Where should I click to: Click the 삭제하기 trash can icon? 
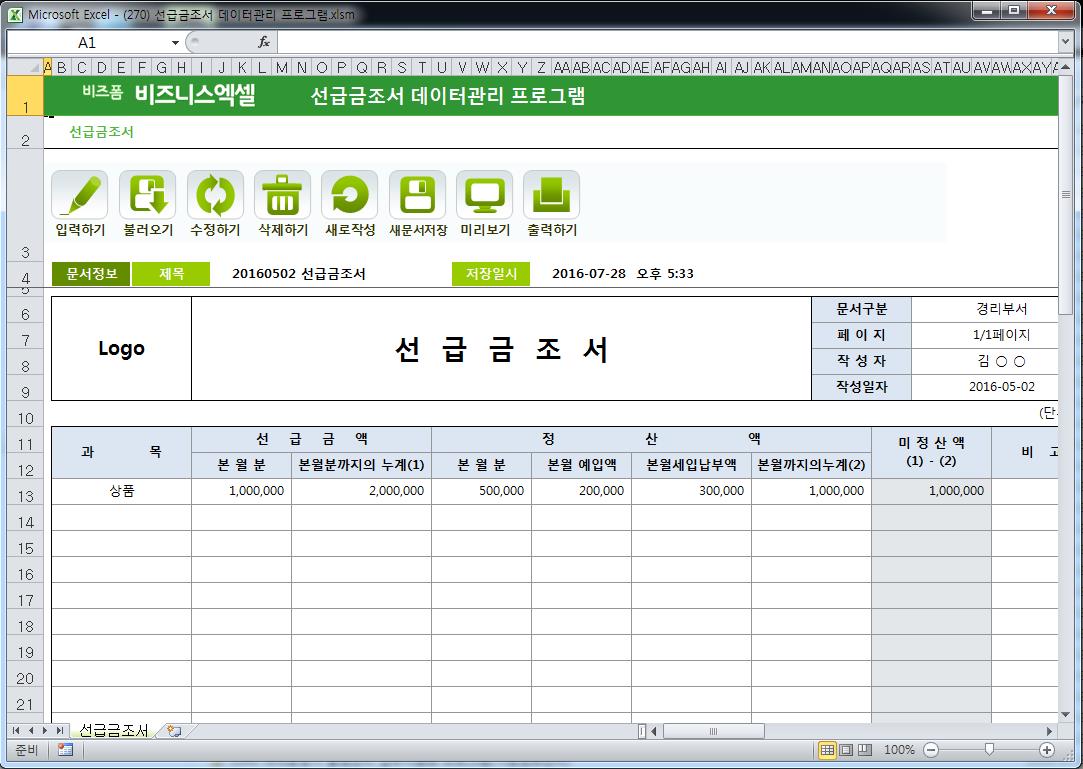(x=283, y=195)
